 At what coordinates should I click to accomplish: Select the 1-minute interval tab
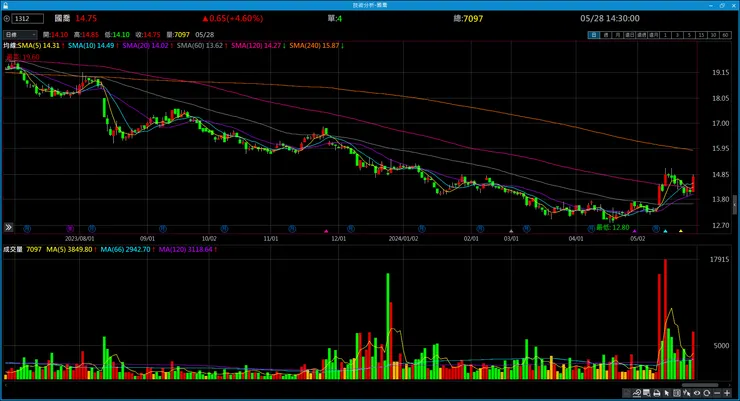click(665, 35)
